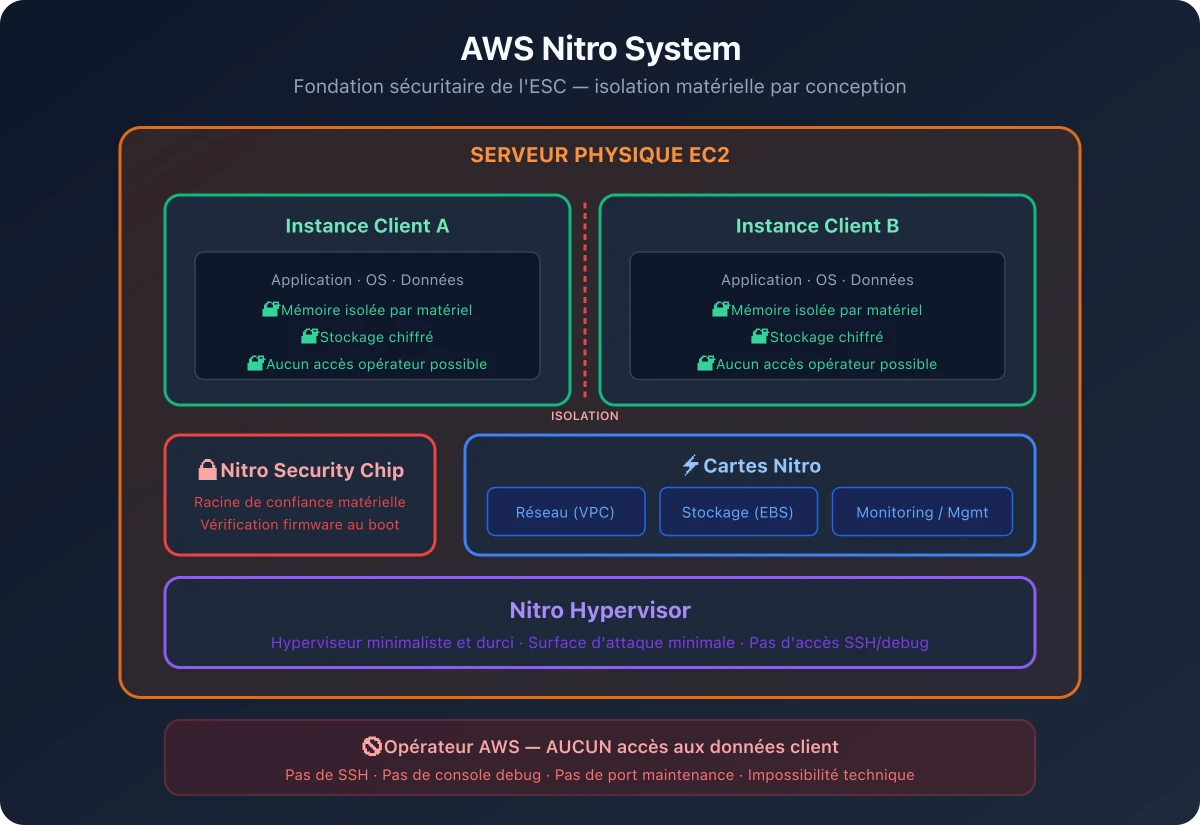Click the prohibited icon beside Opérateur AWS

372,746
